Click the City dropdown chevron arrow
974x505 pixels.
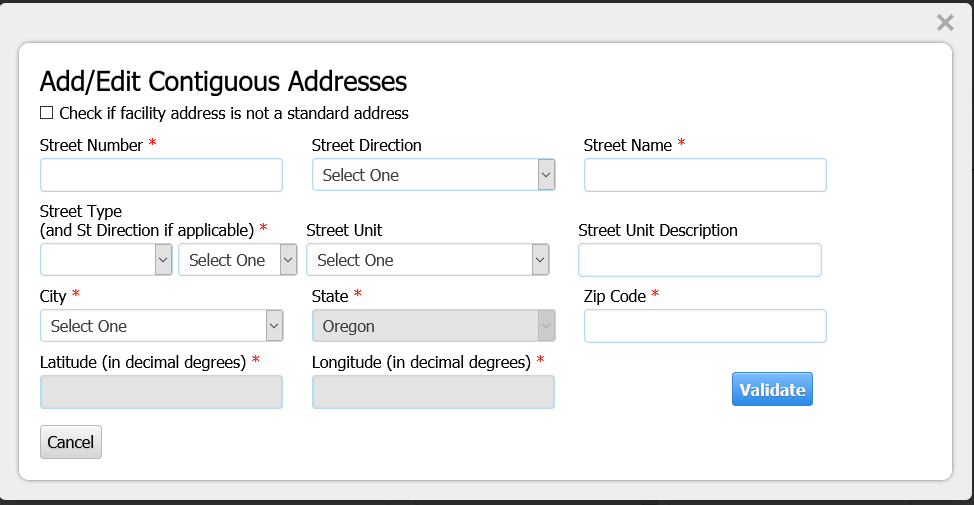click(275, 325)
